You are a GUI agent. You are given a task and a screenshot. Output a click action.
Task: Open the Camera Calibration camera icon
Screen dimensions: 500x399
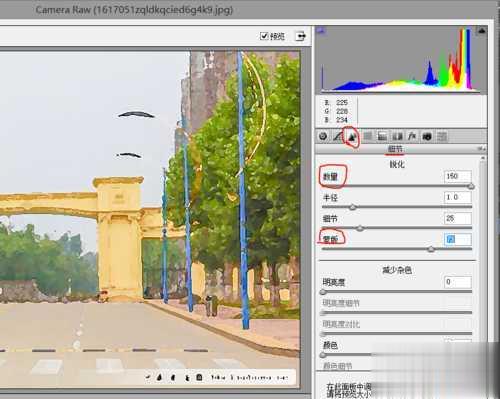[427, 136]
